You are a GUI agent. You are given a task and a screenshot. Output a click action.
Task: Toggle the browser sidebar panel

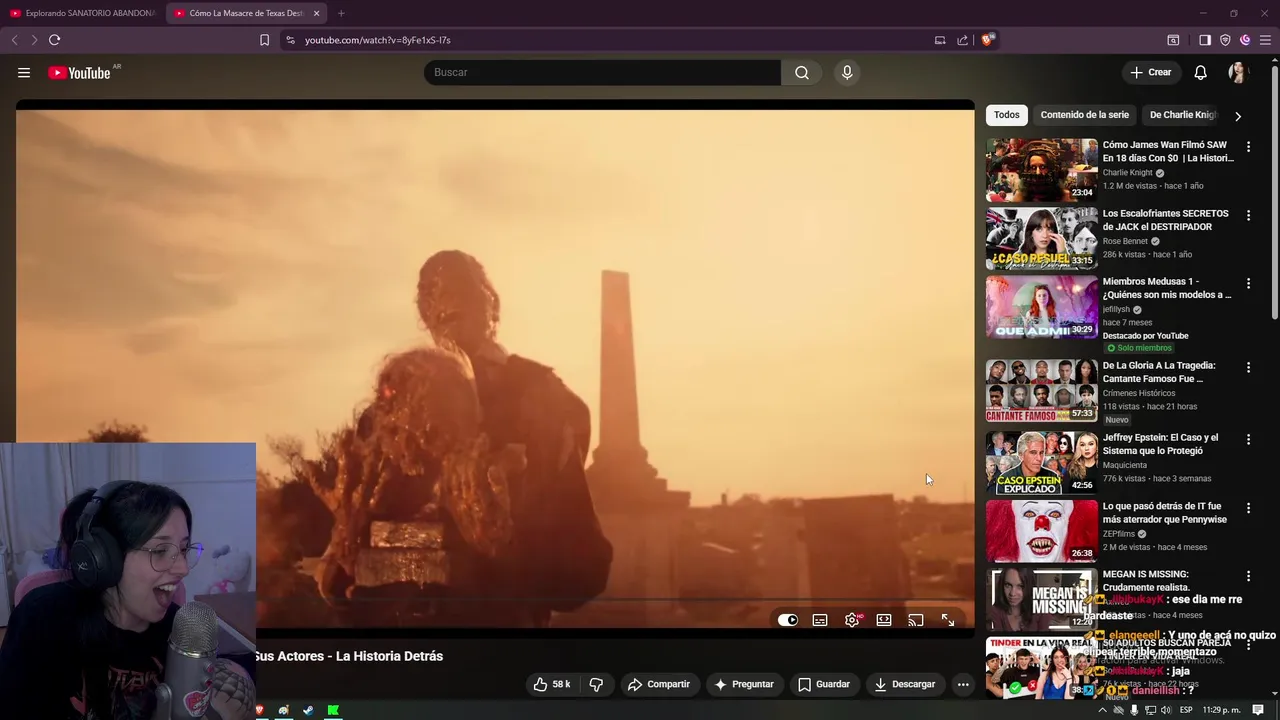pos(1205,40)
